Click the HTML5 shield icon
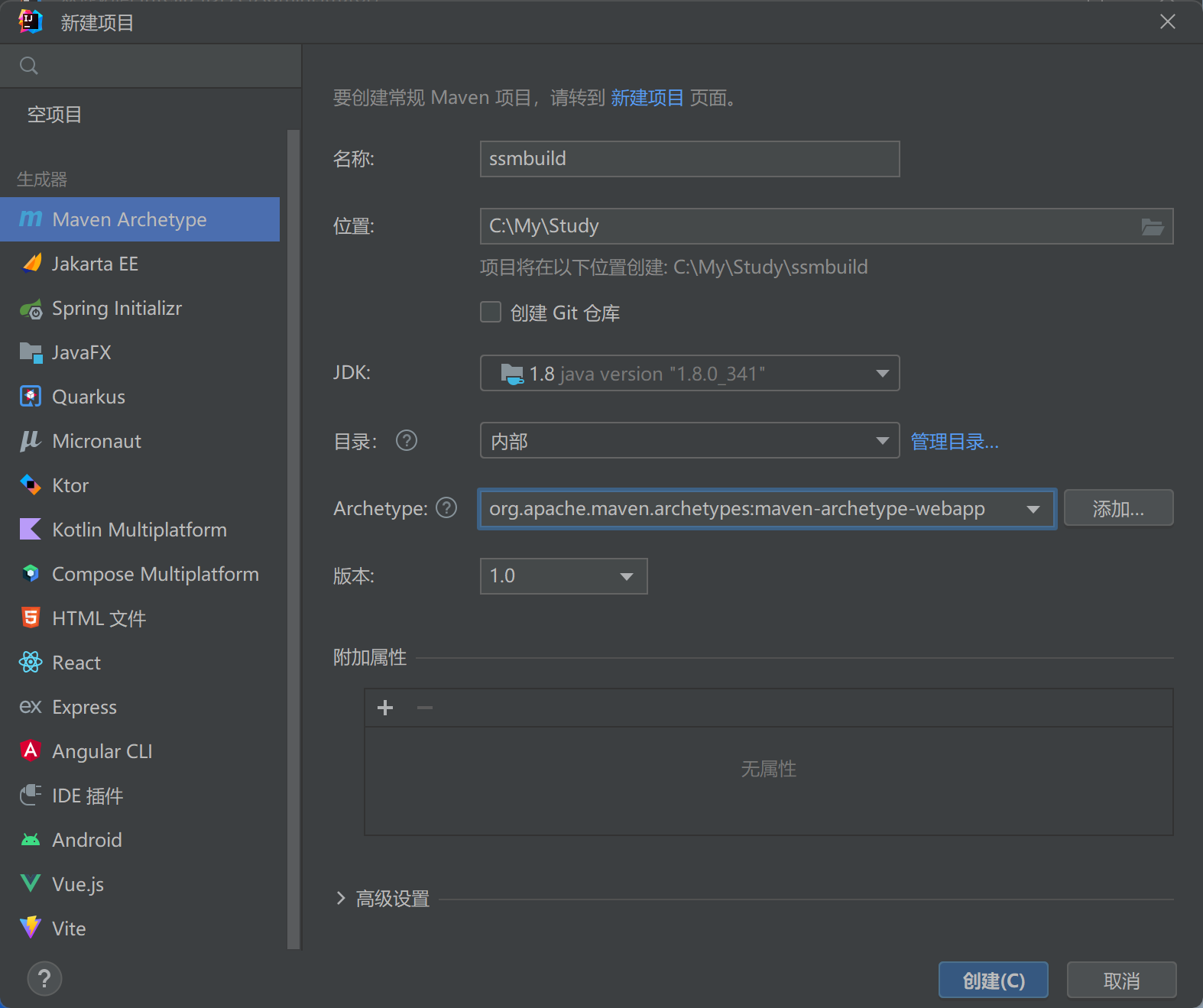Viewport: 1203px width, 1008px height. pos(31,617)
